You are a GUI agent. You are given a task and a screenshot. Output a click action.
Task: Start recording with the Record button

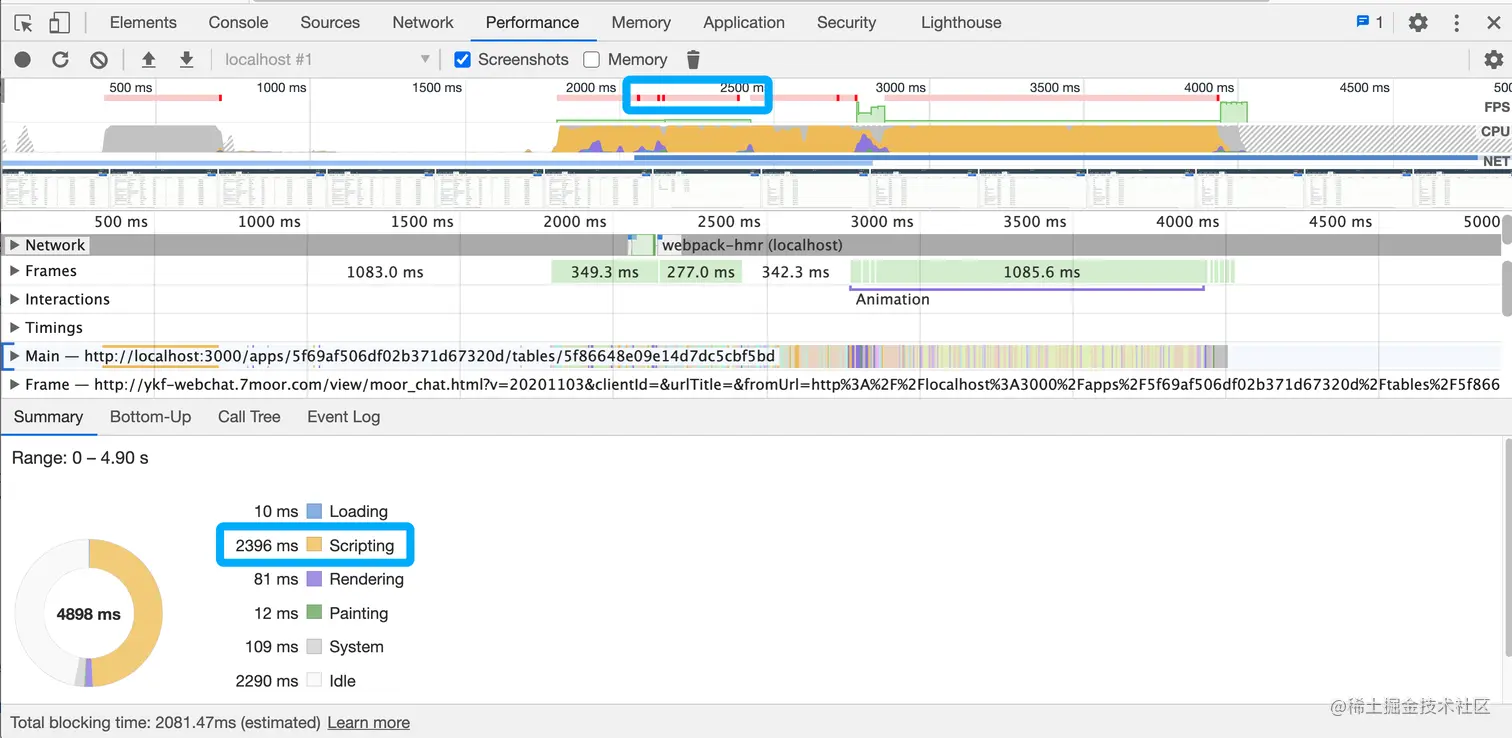coord(22,60)
